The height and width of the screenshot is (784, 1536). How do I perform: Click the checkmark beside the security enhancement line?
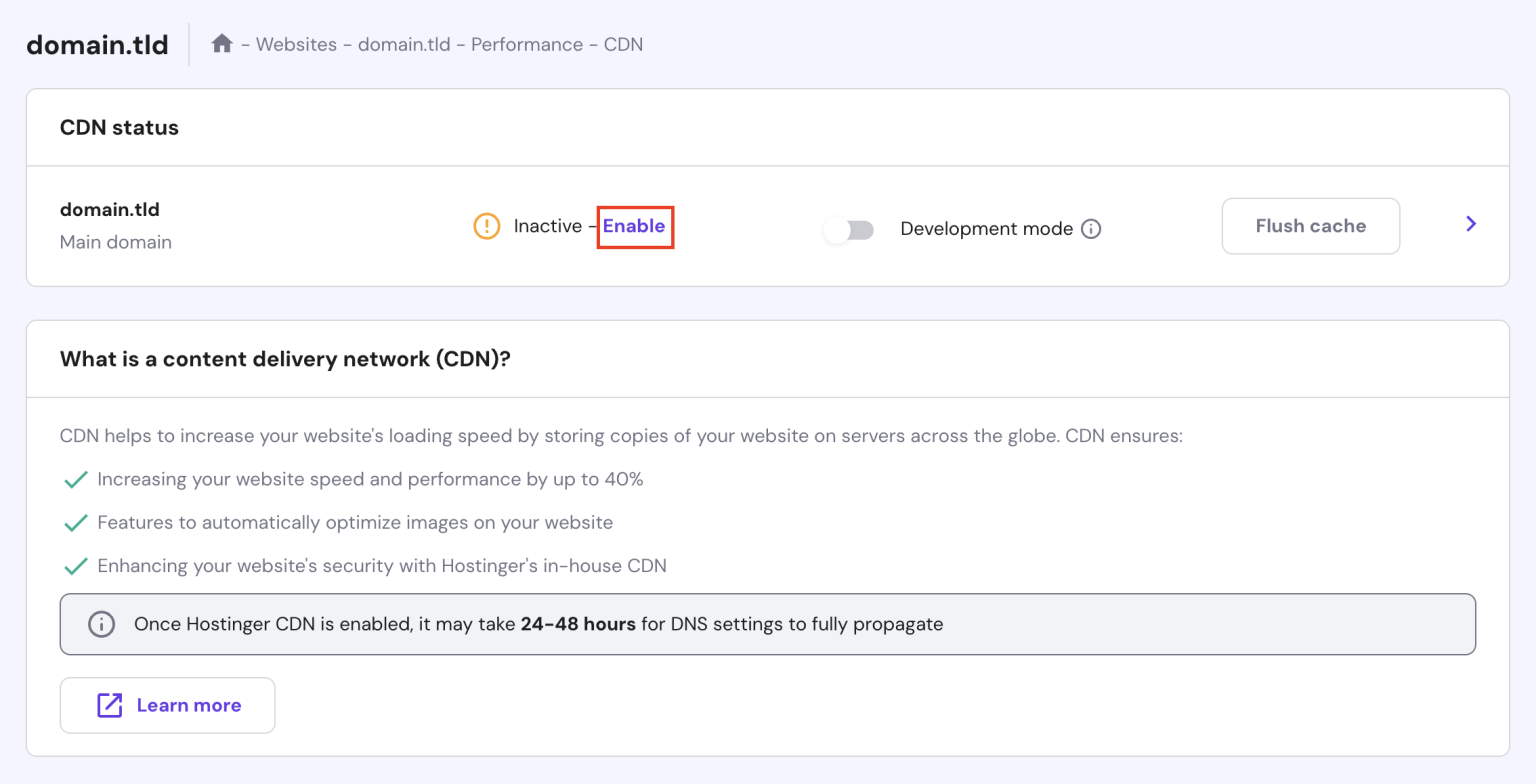[x=76, y=566]
